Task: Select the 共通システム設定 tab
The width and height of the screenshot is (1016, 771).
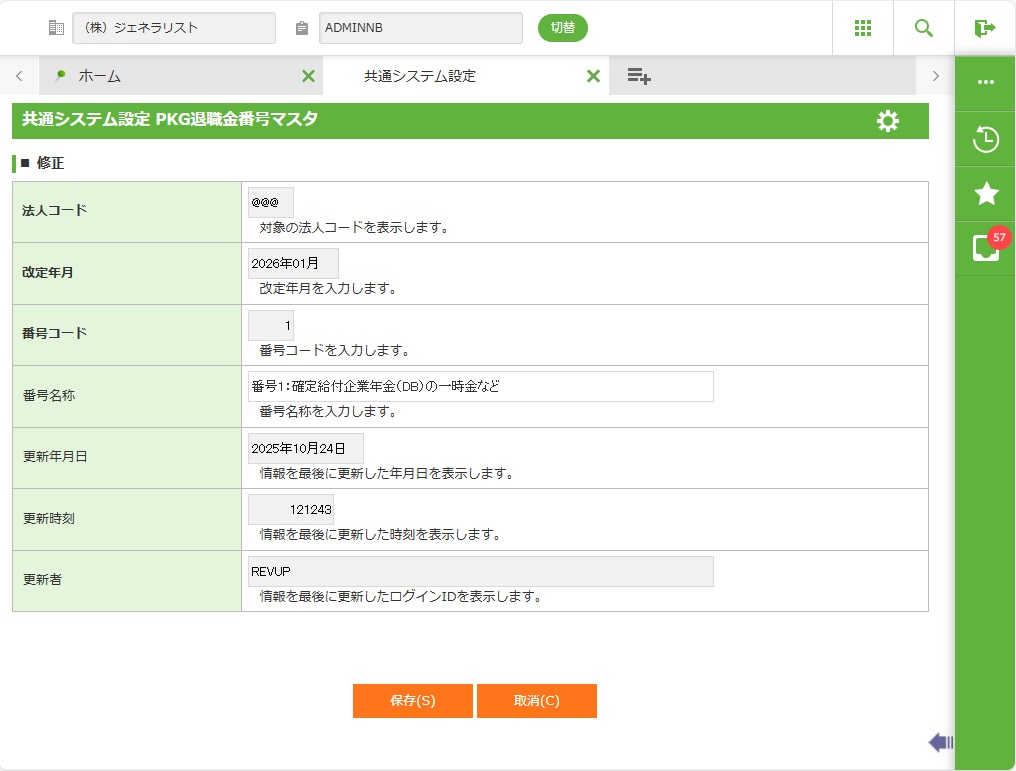Action: pos(420,76)
